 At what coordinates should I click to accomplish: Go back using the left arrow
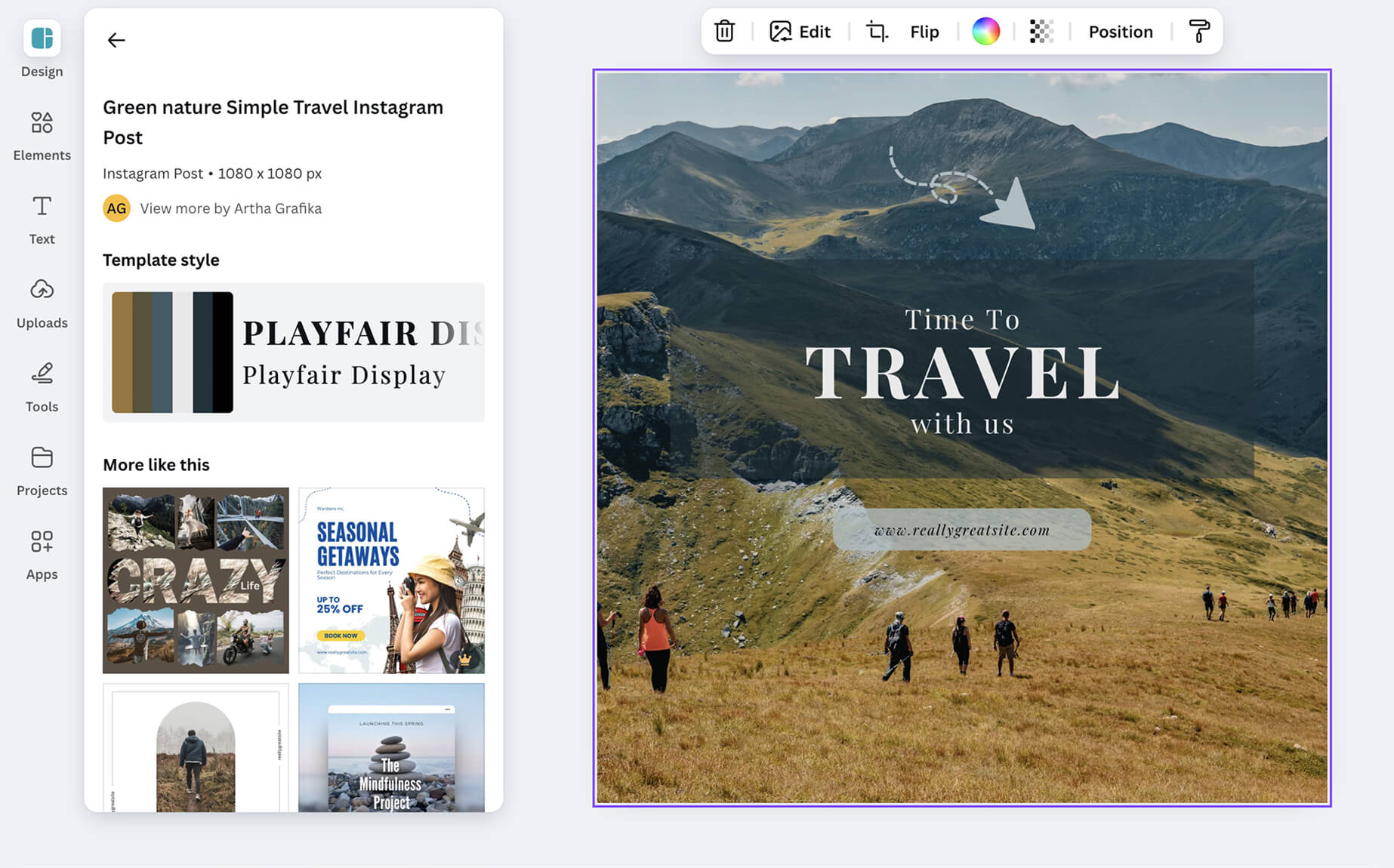coord(116,40)
